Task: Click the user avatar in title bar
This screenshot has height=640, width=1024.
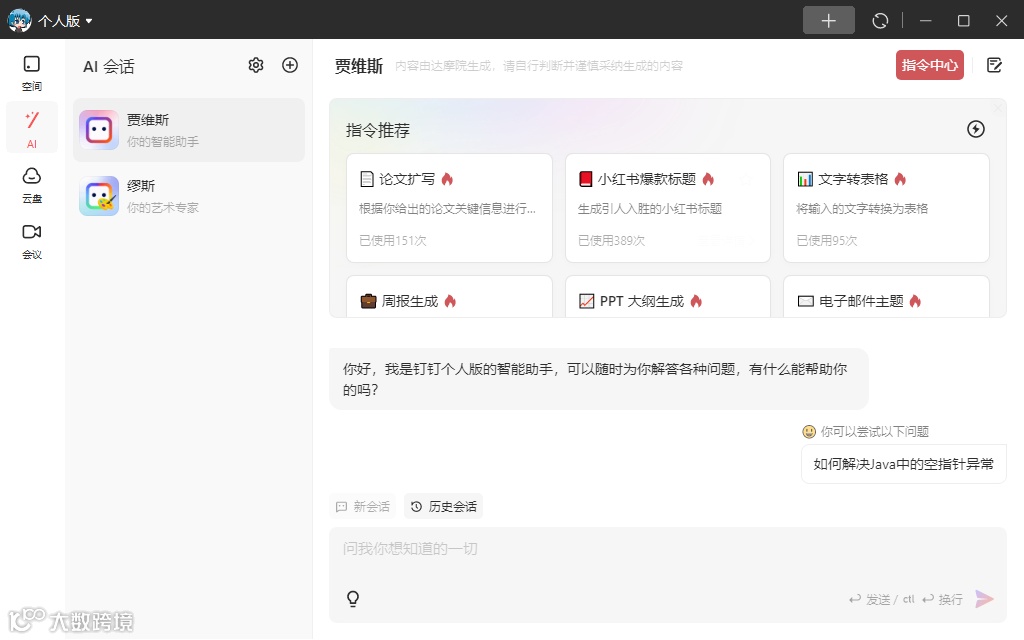Action: (x=19, y=20)
